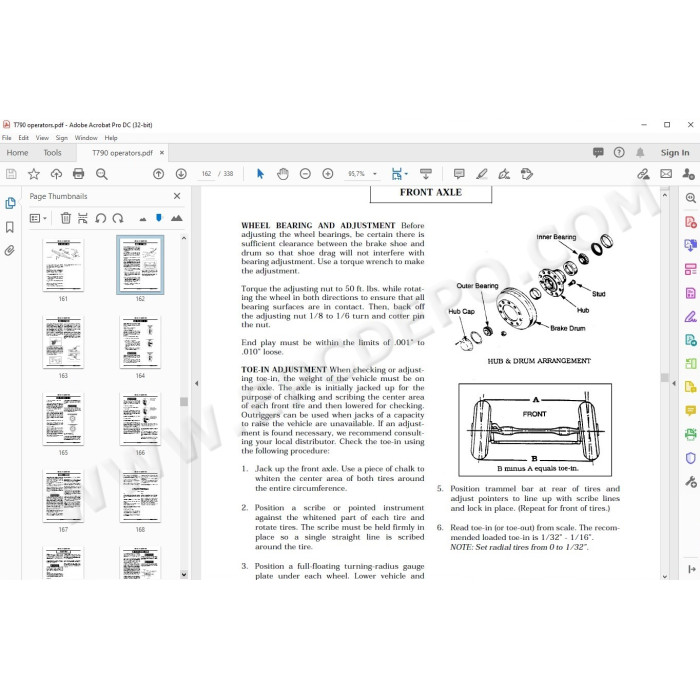700x700 pixels.
Task: Open the View menu
Action: [42, 138]
